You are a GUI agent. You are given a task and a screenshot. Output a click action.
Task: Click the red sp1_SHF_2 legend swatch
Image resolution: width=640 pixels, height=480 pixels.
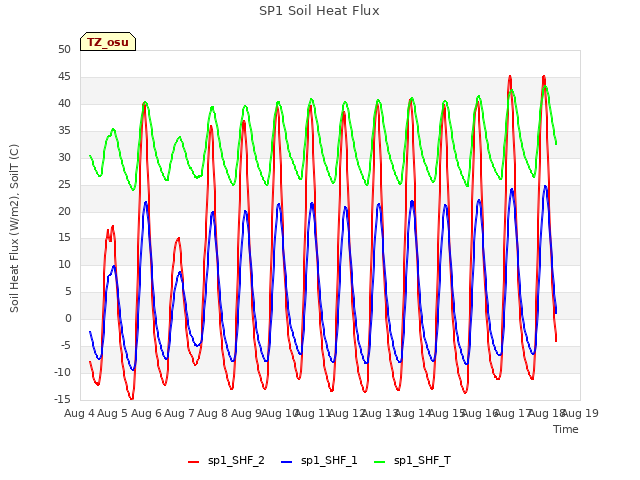[x=193, y=462]
